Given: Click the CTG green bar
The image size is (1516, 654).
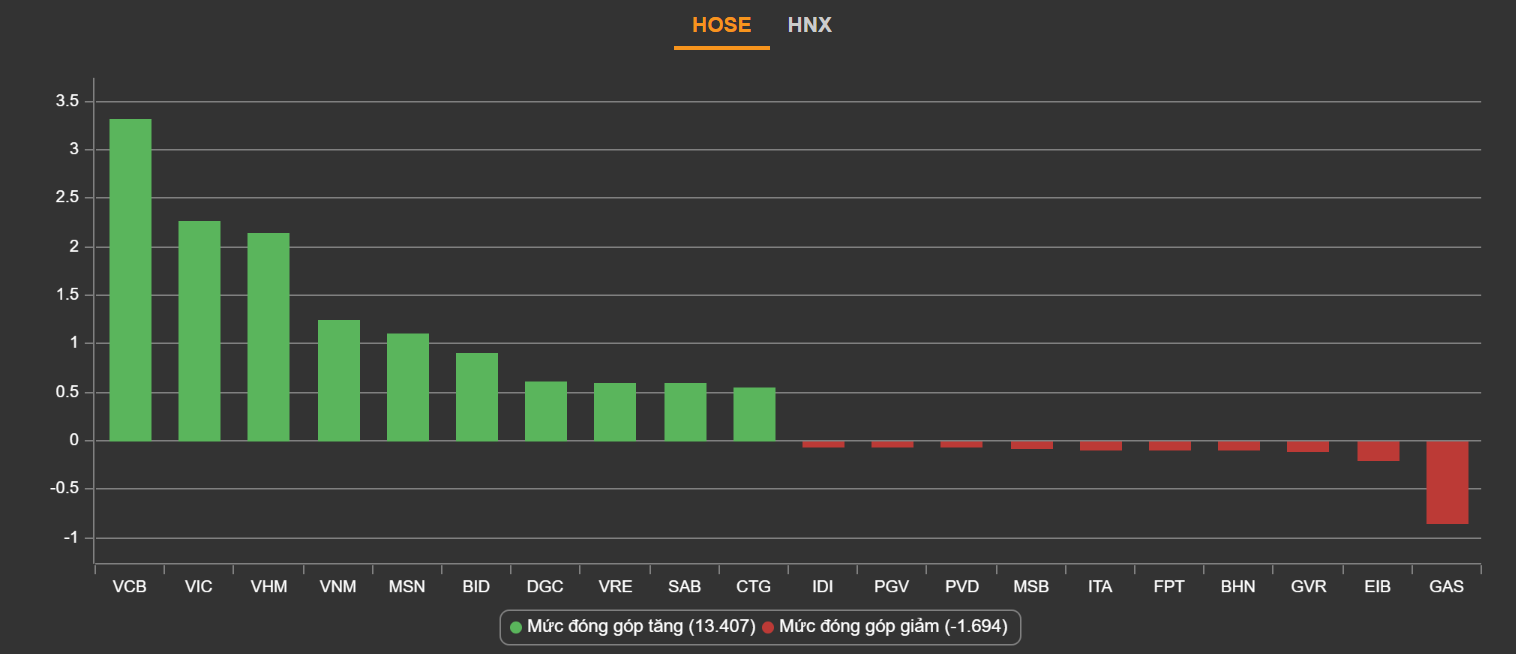Looking at the screenshot, I should pos(754,414).
